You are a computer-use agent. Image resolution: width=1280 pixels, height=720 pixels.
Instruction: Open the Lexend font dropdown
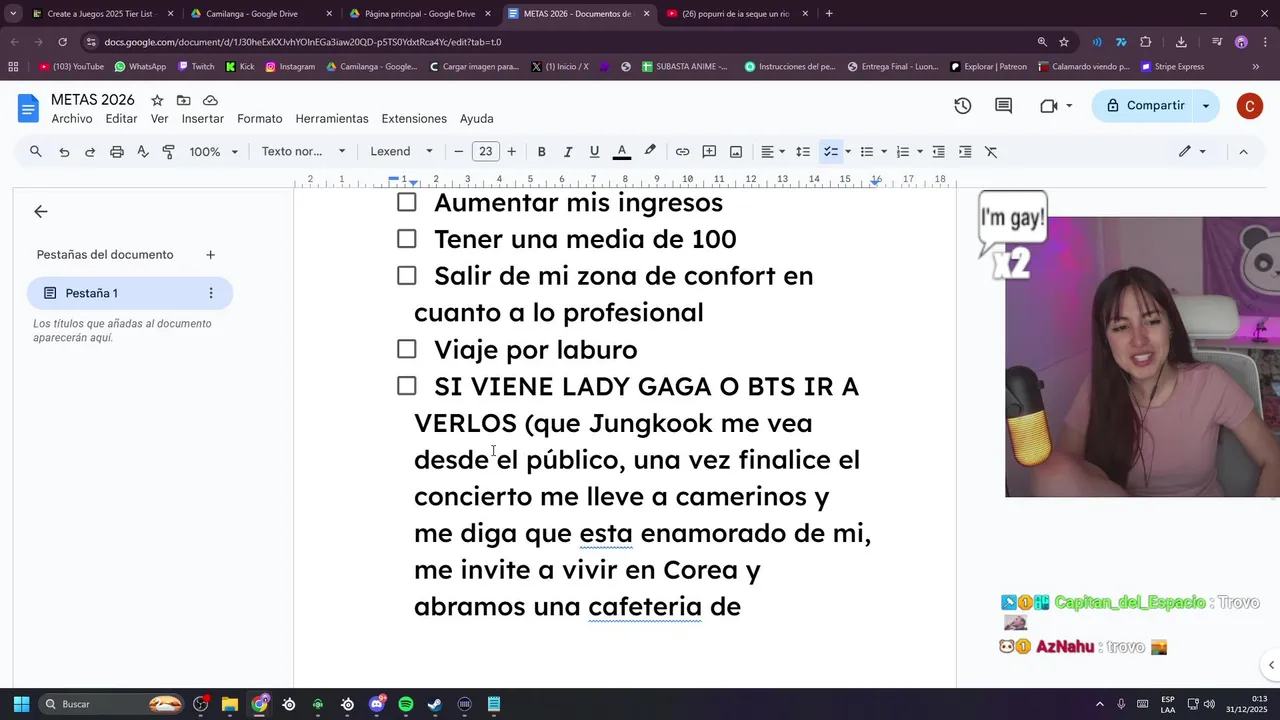pos(401,152)
